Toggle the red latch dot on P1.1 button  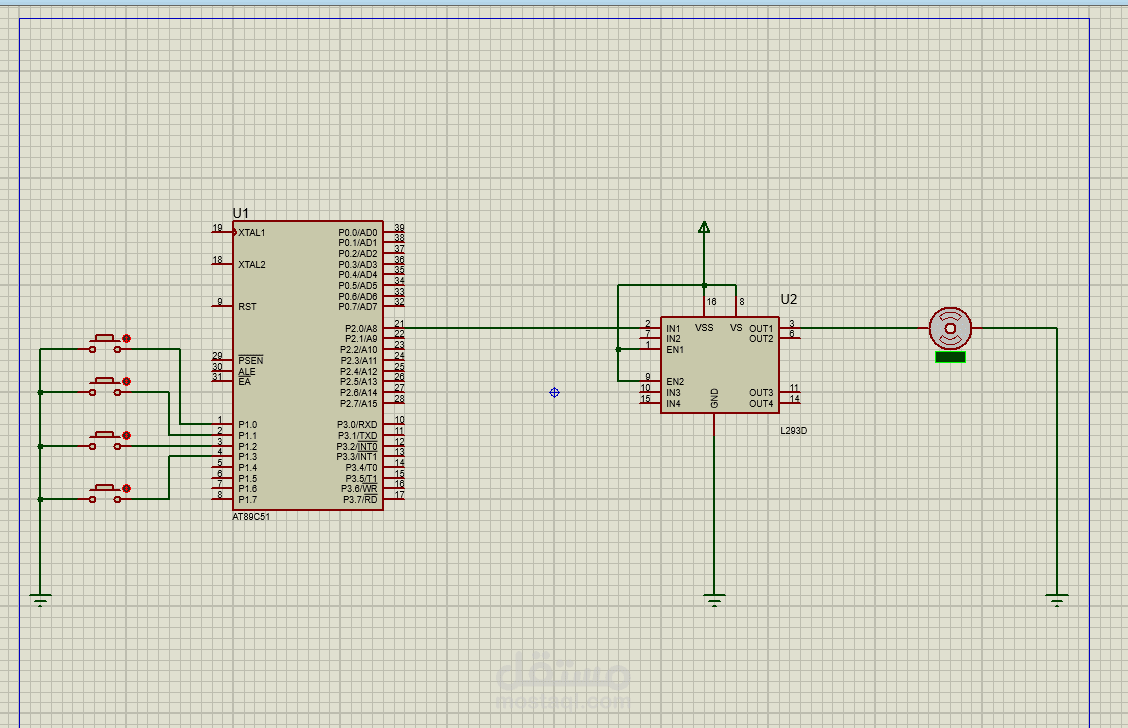pyautogui.click(x=127, y=381)
